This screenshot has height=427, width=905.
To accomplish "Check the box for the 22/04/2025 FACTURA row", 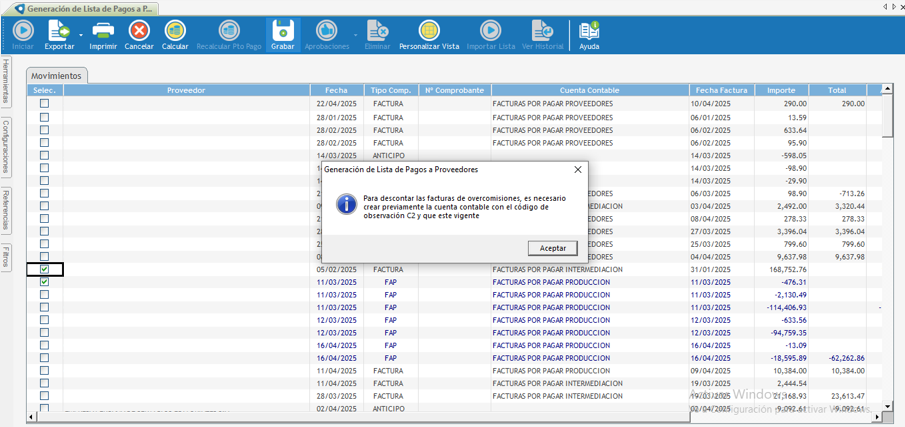I will tap(44, 104).
